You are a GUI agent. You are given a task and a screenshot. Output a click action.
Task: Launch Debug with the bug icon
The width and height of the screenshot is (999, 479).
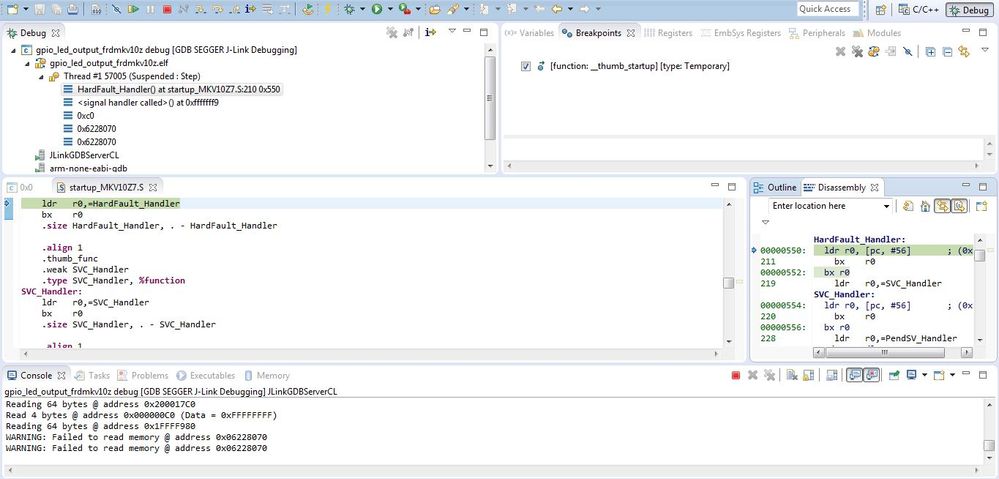pos(350,9)
